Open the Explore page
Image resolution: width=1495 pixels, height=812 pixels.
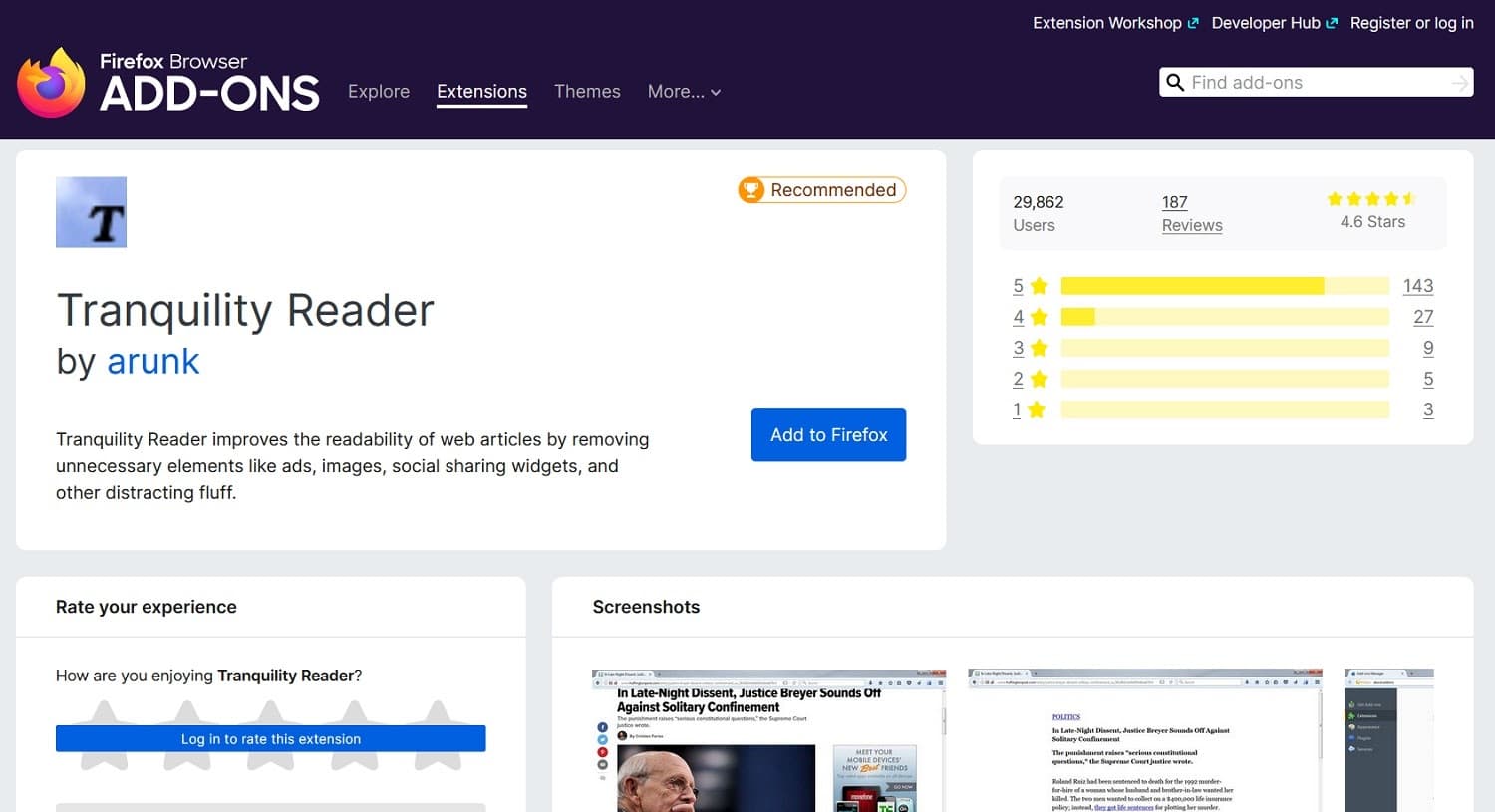[379, 91]
